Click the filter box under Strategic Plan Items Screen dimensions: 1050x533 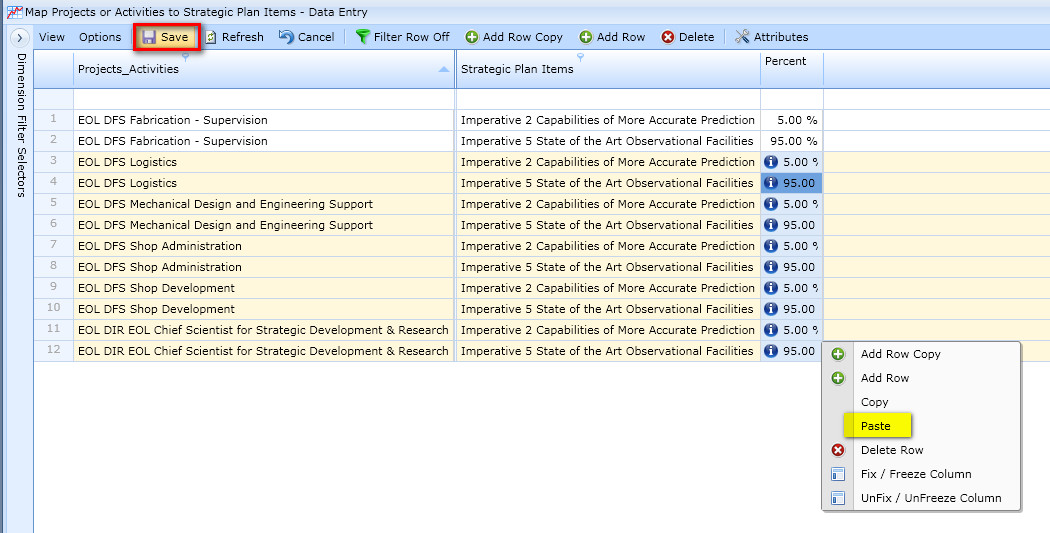coord(608,99)
